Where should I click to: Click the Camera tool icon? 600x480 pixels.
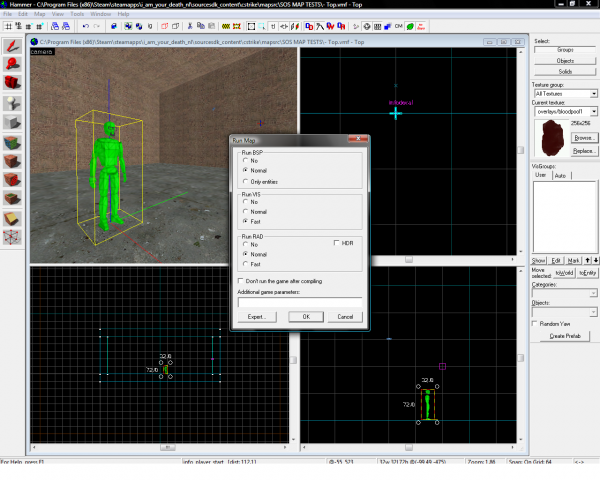(x=12, y=83)
